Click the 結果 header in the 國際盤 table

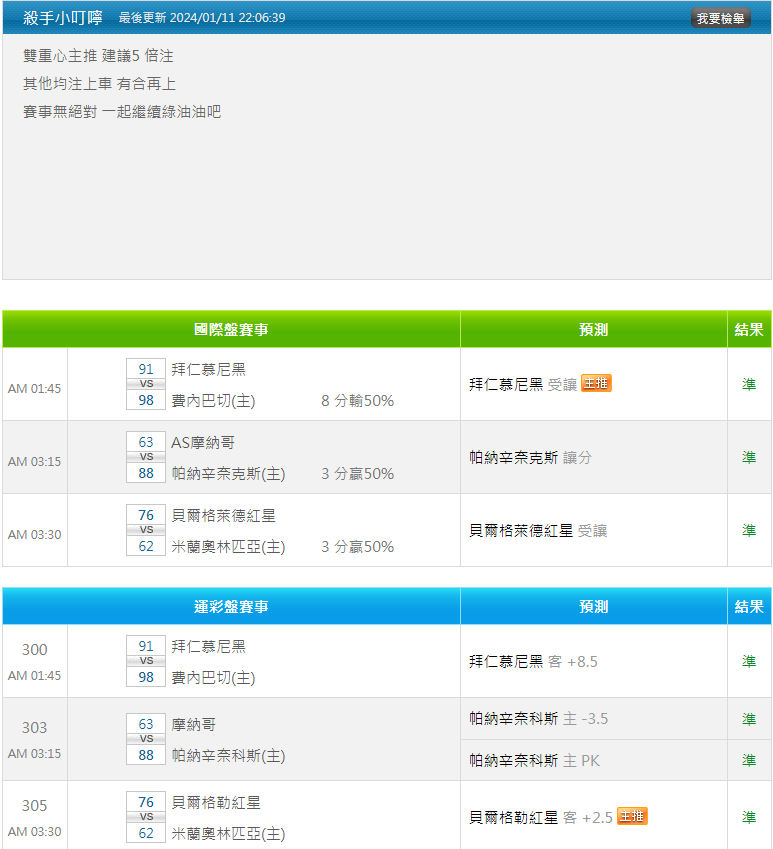pos(749,329)
